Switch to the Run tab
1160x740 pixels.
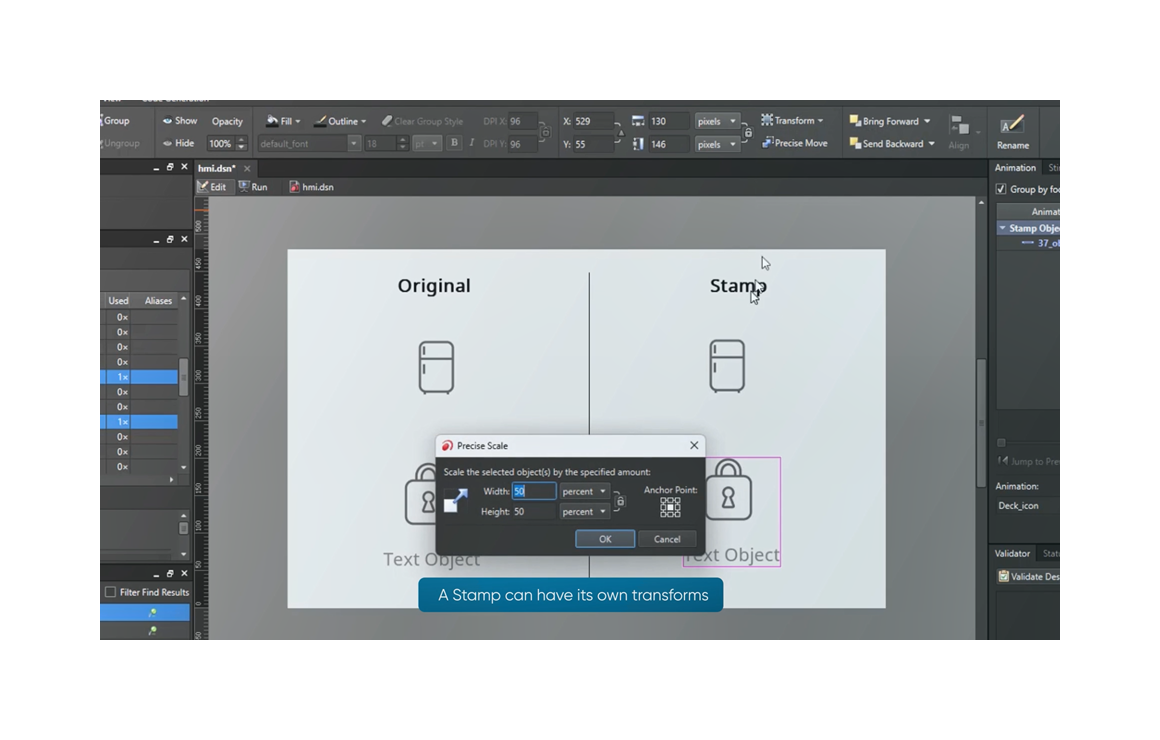[x=253, y=187]
